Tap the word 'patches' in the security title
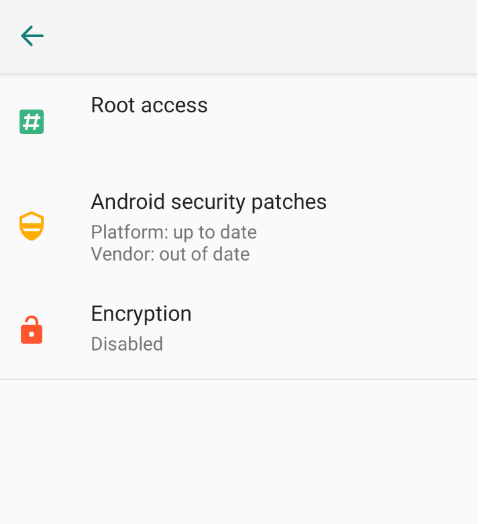The image size is (481, 524). [289, 203]
